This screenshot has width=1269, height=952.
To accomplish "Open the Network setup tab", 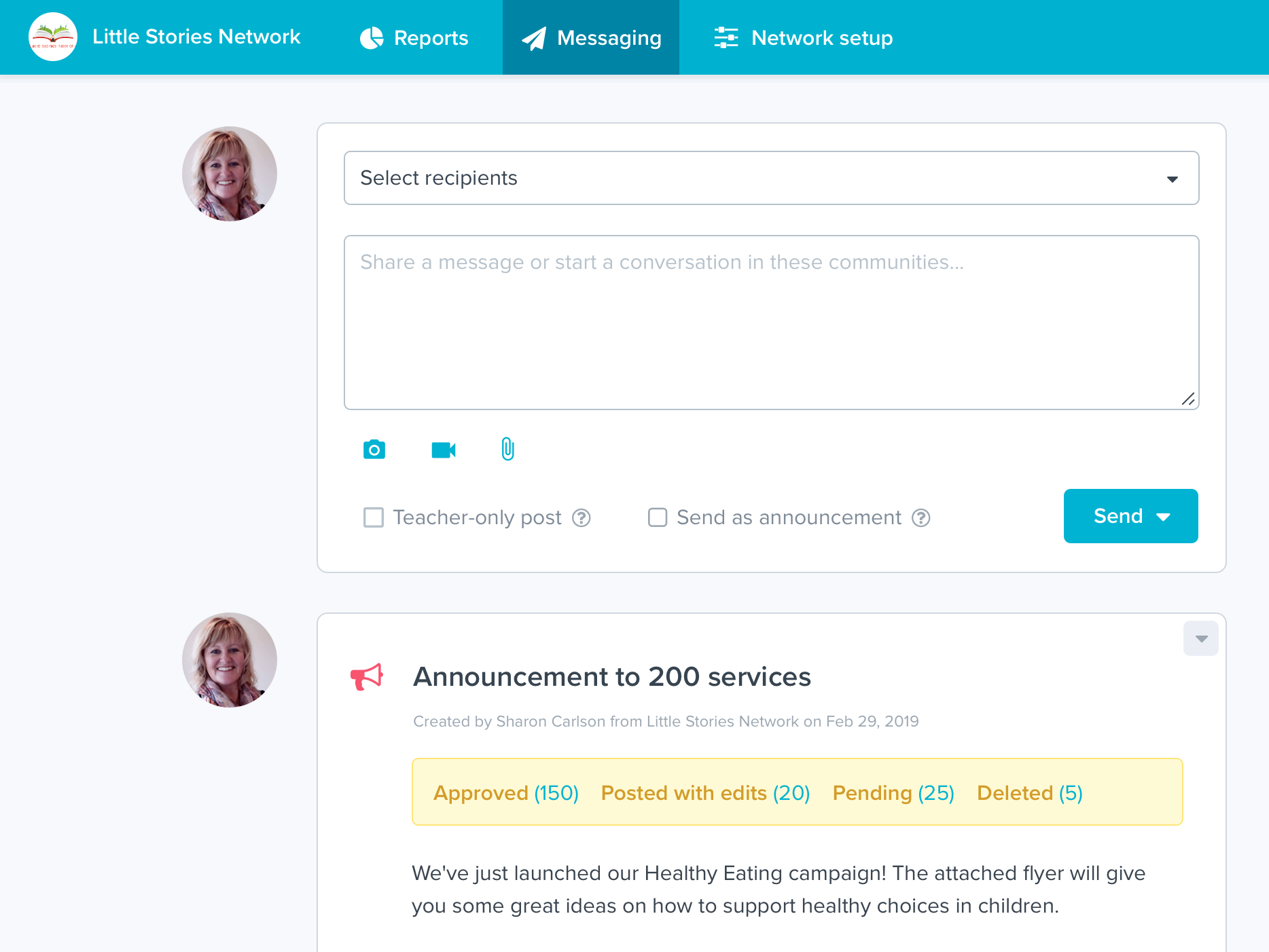I will pos(821,37).
